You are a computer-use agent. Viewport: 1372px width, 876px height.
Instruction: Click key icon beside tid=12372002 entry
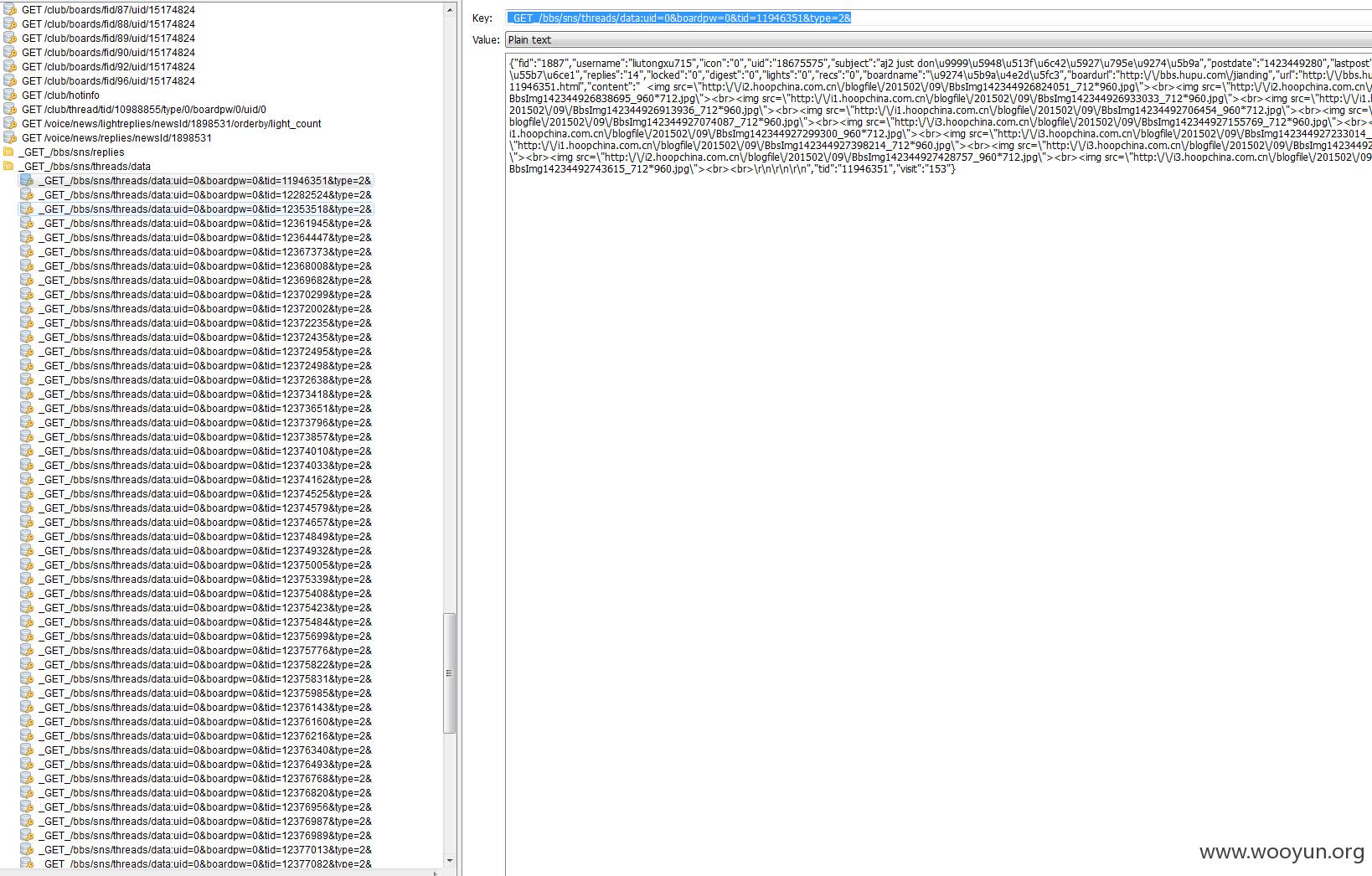click(x=26, y=308)
